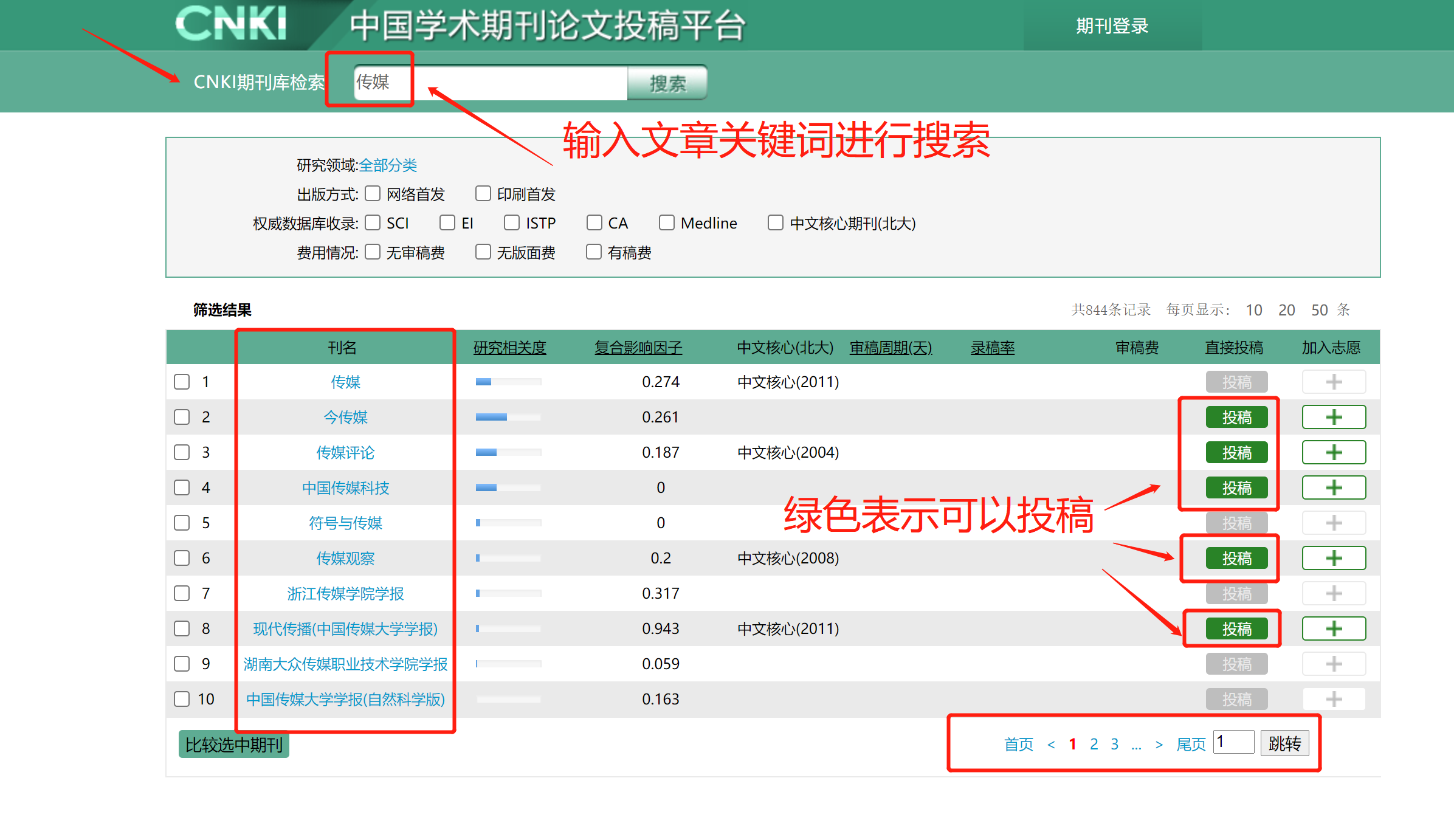The image size is (1454, 840).
Task: Open 期刊登录 tab
Action: coord(1112,26)
